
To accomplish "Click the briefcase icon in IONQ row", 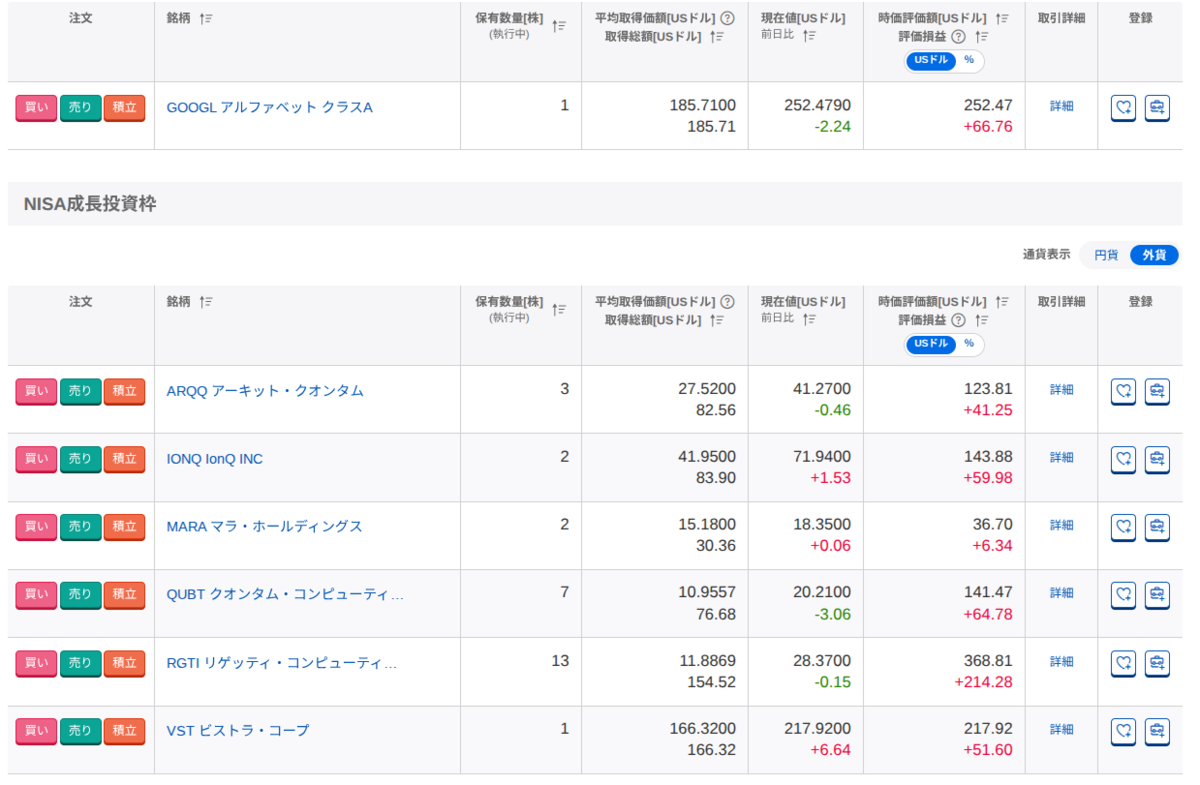I will tap(1157, 460).
